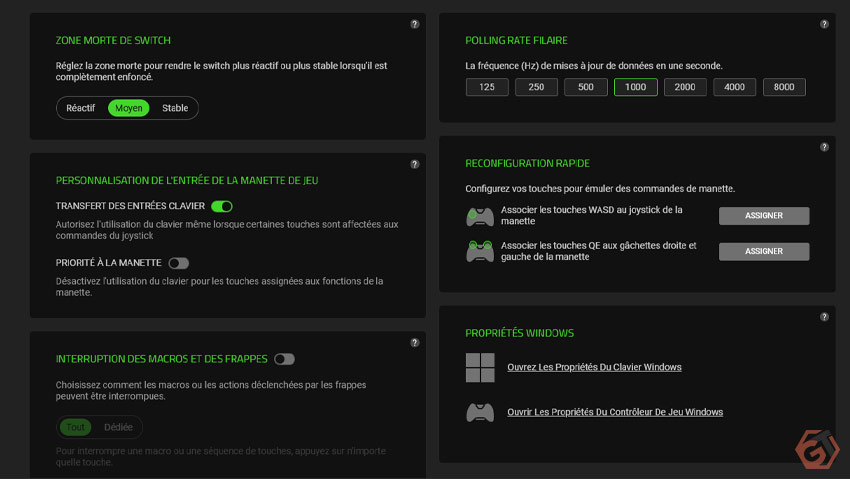Select Stable dead zone option
Viewport: 850px width, 479px height.
175,108
